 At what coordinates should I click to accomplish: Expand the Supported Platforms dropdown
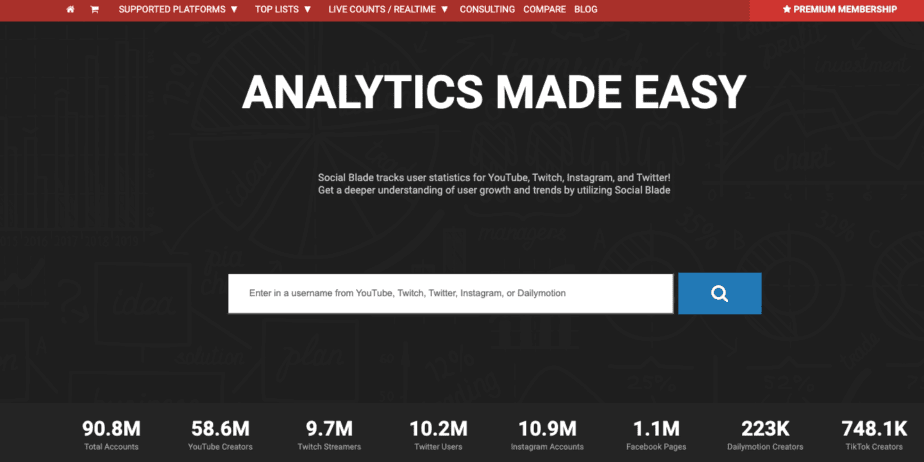point(179,9)
